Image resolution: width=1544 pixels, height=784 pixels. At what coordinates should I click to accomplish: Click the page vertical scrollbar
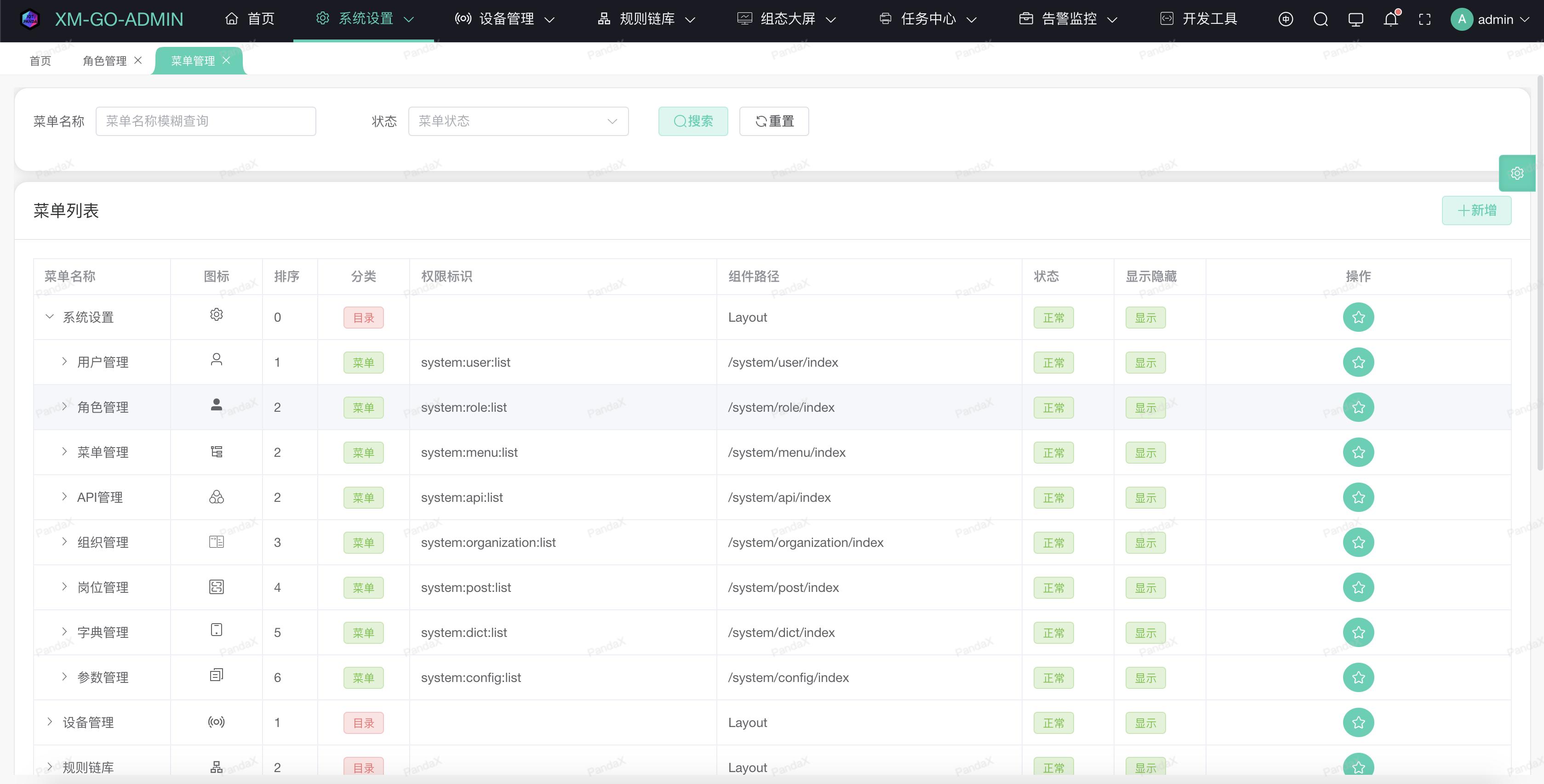(1540, 273)
